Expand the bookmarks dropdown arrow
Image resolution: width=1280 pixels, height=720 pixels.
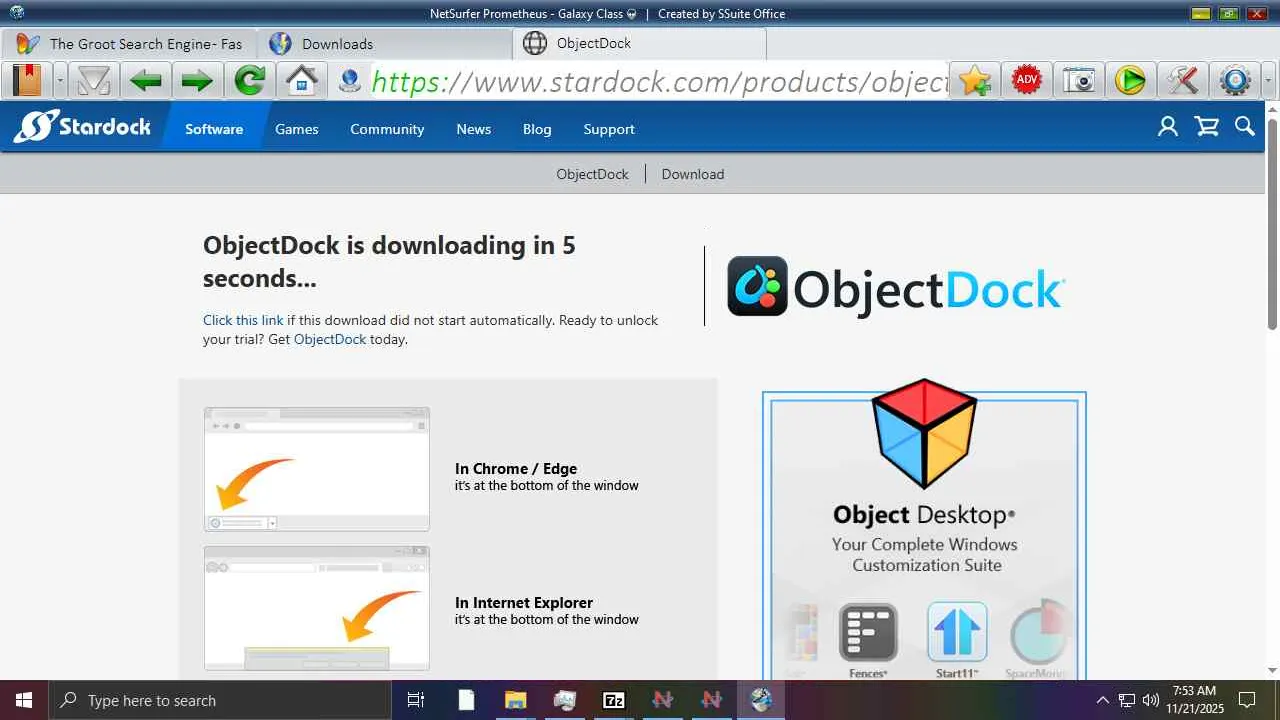[60, 80]
